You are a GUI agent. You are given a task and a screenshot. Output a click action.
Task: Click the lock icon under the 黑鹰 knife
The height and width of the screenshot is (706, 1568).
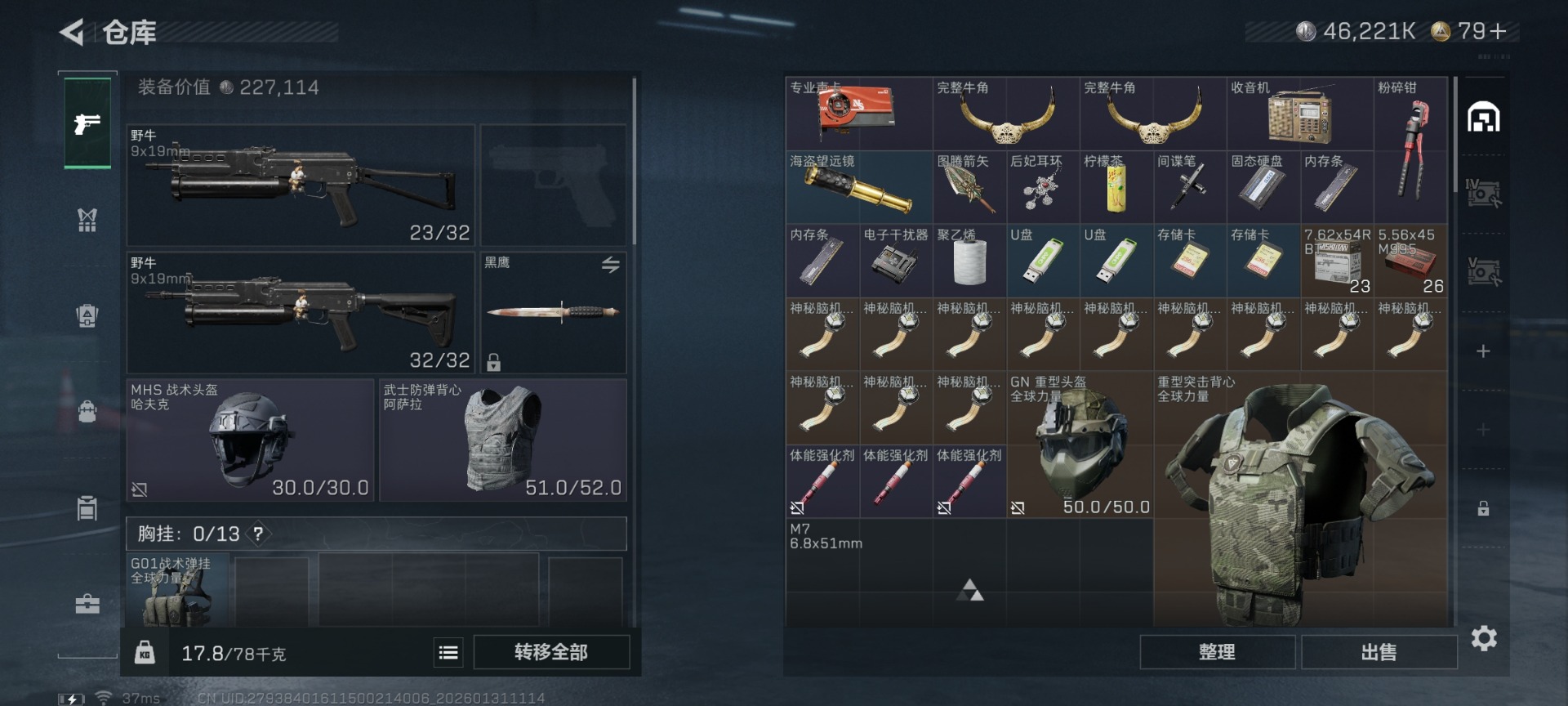(493, 362)
